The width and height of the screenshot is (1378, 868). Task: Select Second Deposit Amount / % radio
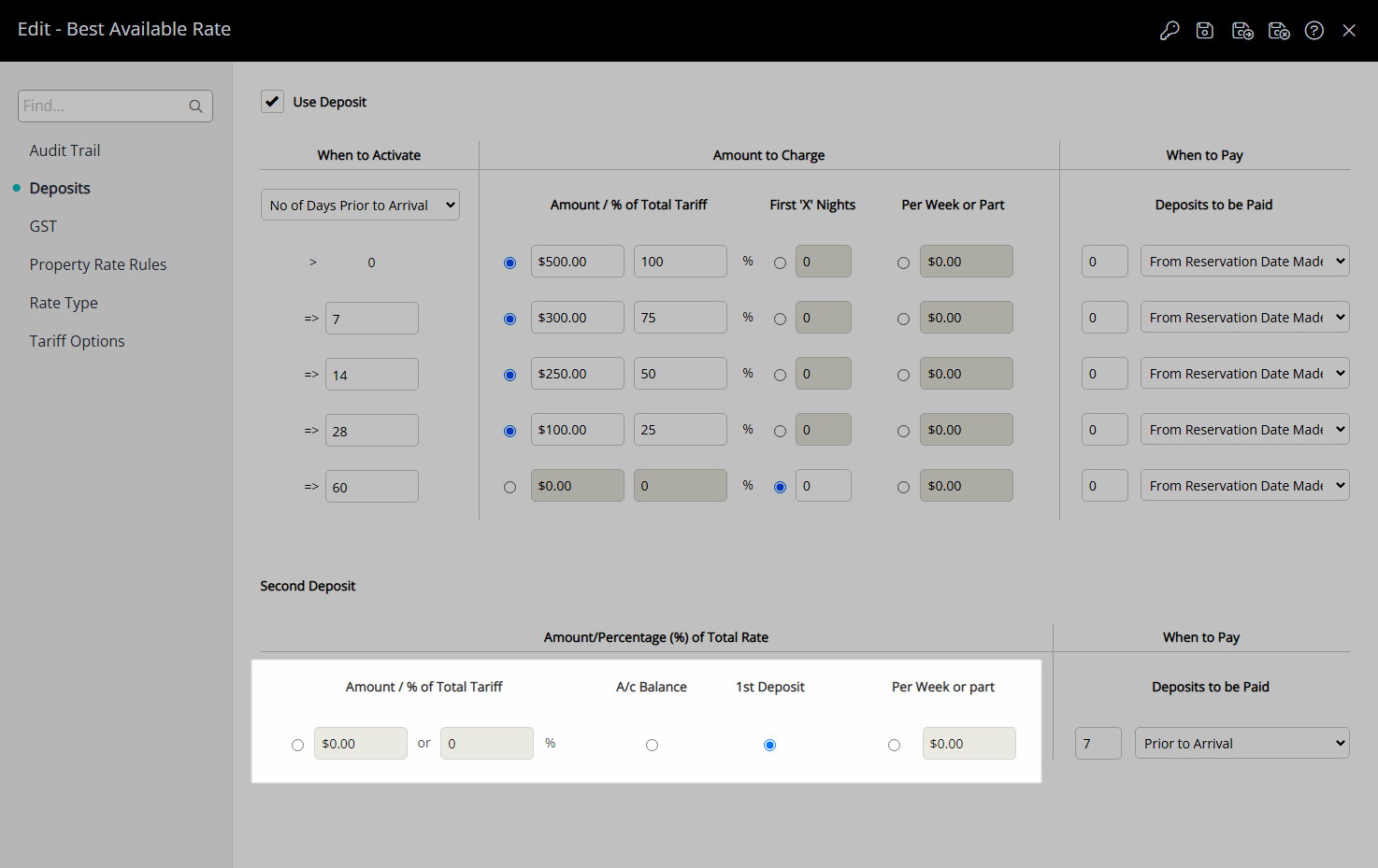pyautogui.click(x=297, y=745)
